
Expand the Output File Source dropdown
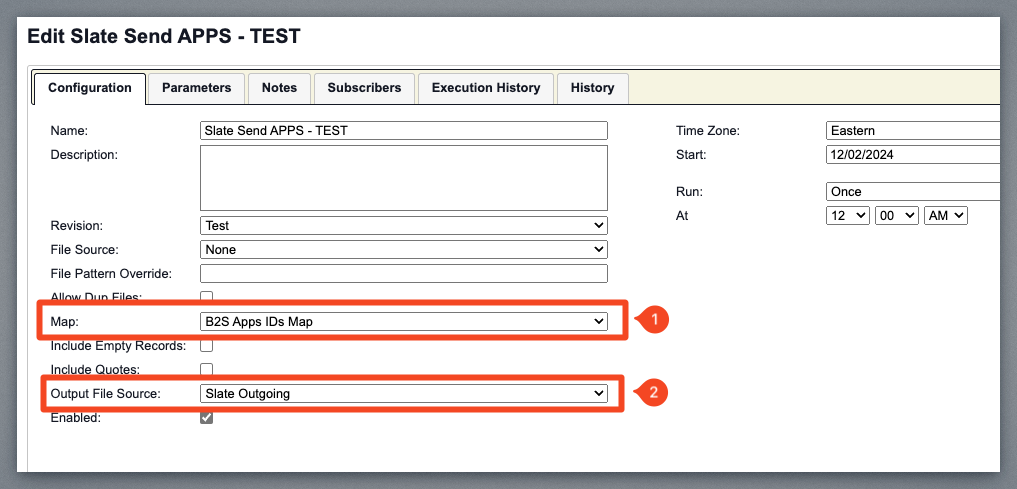(x=403, y=394)
